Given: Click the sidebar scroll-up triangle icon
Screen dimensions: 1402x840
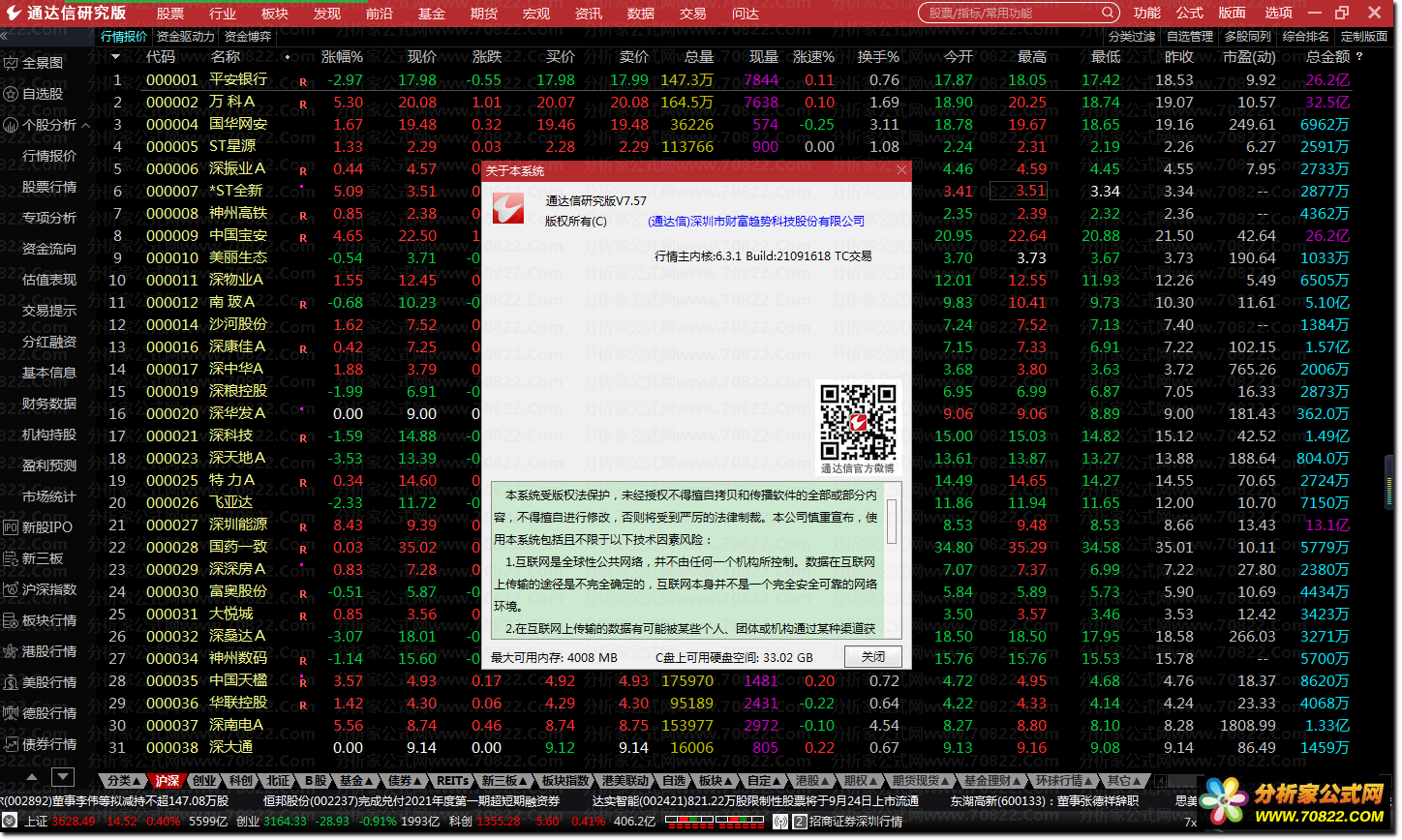Looking at the screenshot, I should (31, 776).
